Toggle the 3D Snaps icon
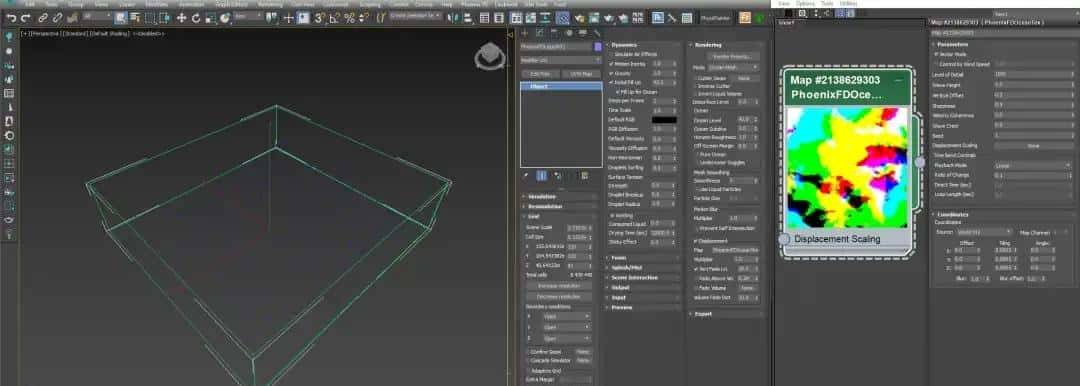1080x386 pixels. point(320,18)
